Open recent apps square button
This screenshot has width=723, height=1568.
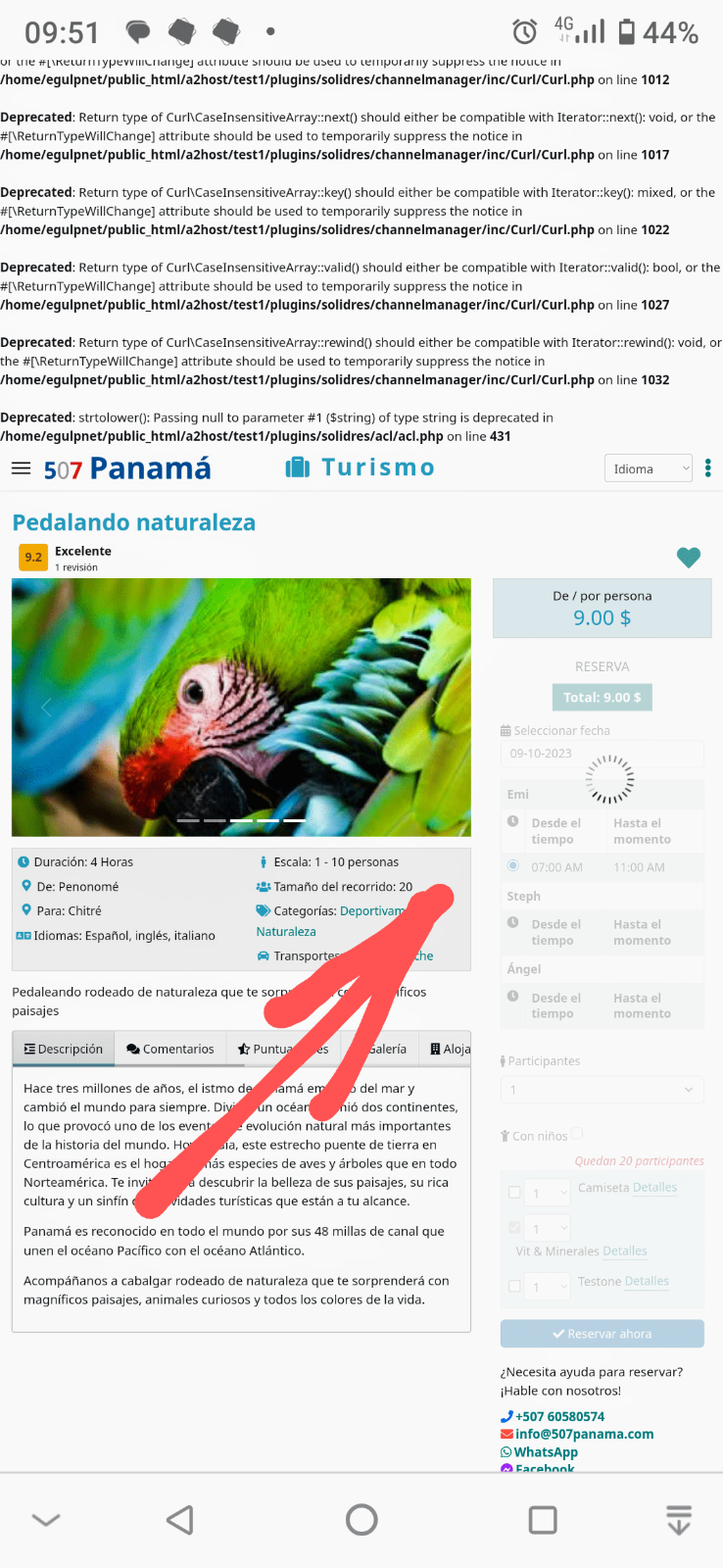point(543,1520)
